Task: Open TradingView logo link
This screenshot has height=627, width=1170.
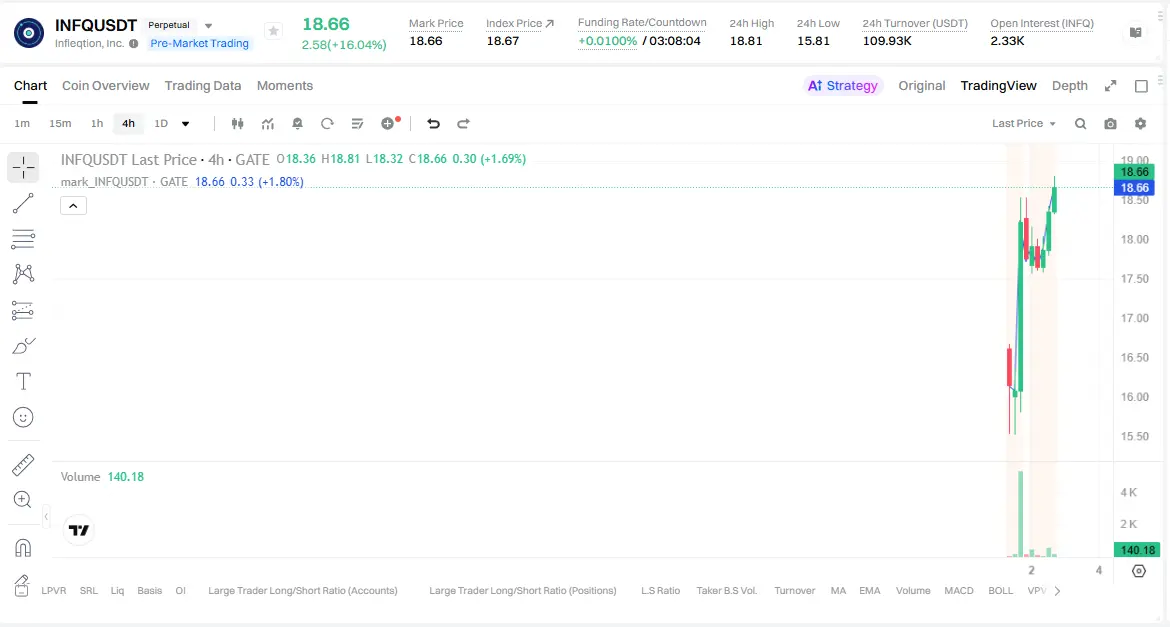Action: coord(78,530)
